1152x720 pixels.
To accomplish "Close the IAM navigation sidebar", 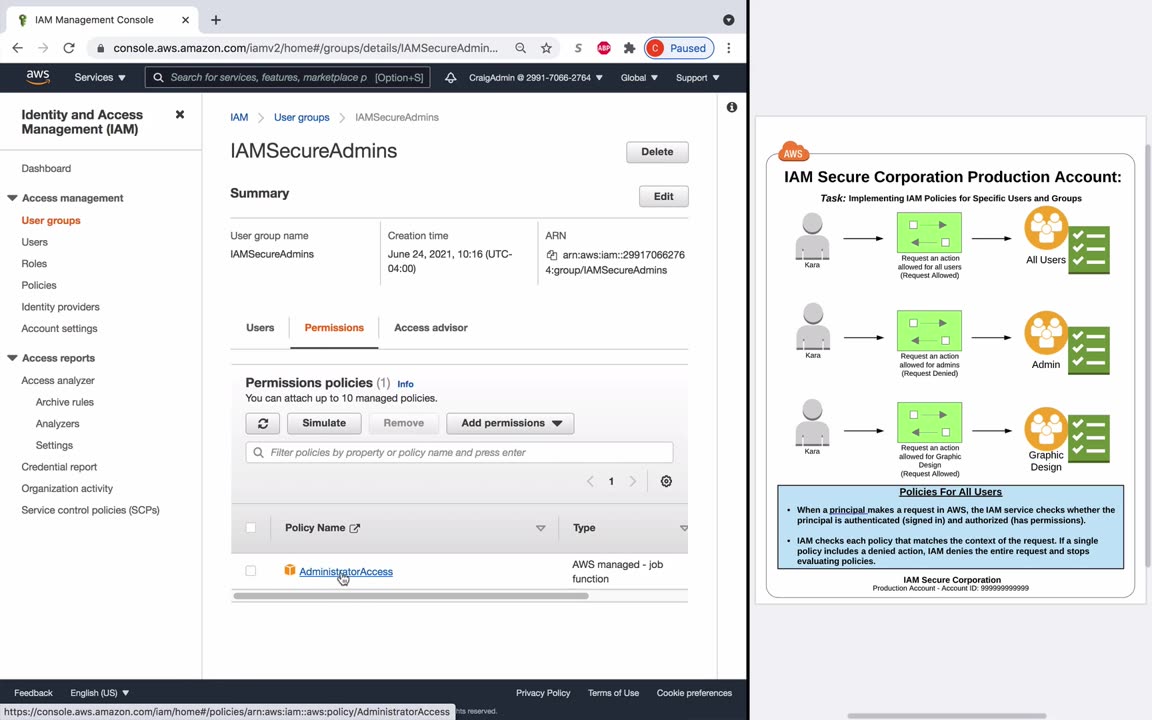I will coord(180,115).
